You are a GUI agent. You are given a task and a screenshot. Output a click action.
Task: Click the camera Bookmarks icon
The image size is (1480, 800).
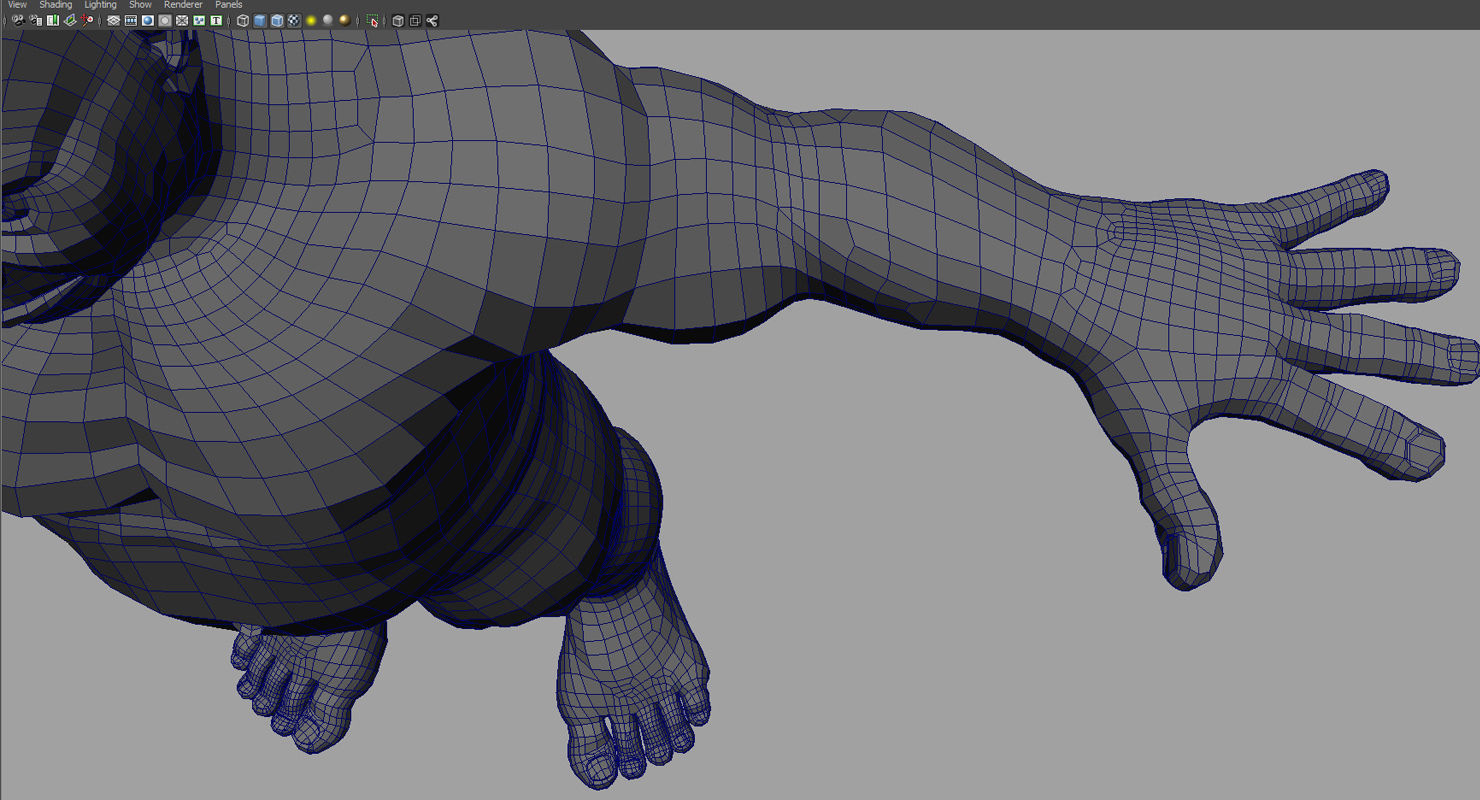(53, 20)
